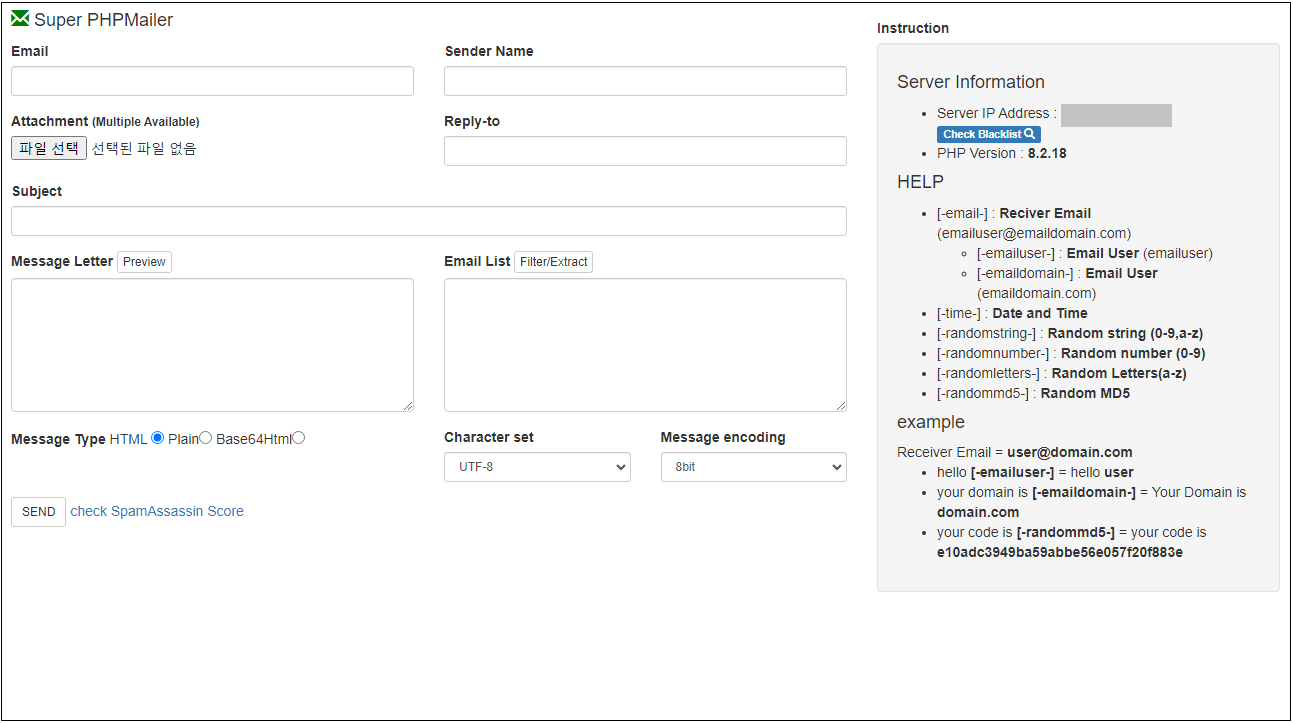Viewport: 1293px width, 723px height.
Task: Click the Instruction heading
Action: (x=913, y=28)
